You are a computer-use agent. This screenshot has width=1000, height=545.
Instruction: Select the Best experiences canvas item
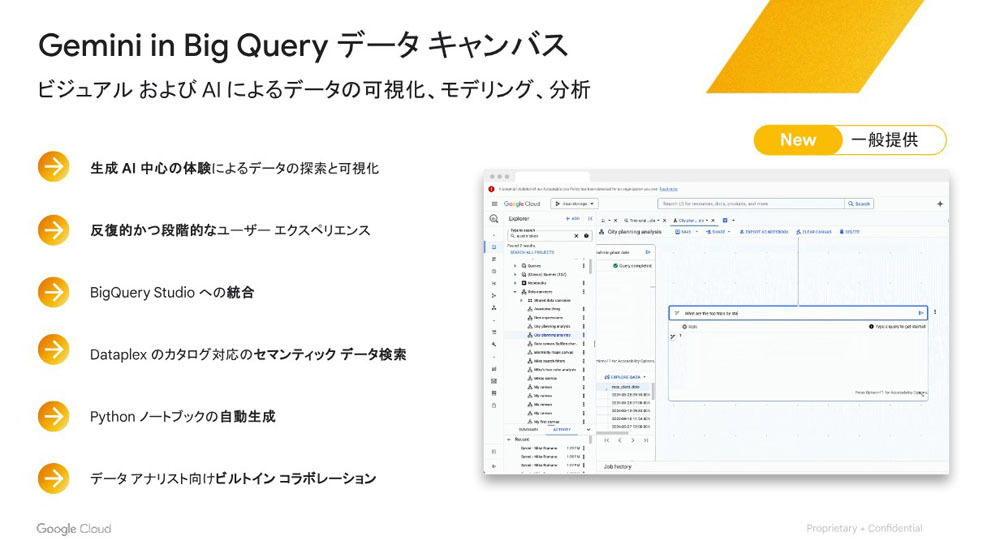pos(545,317)
